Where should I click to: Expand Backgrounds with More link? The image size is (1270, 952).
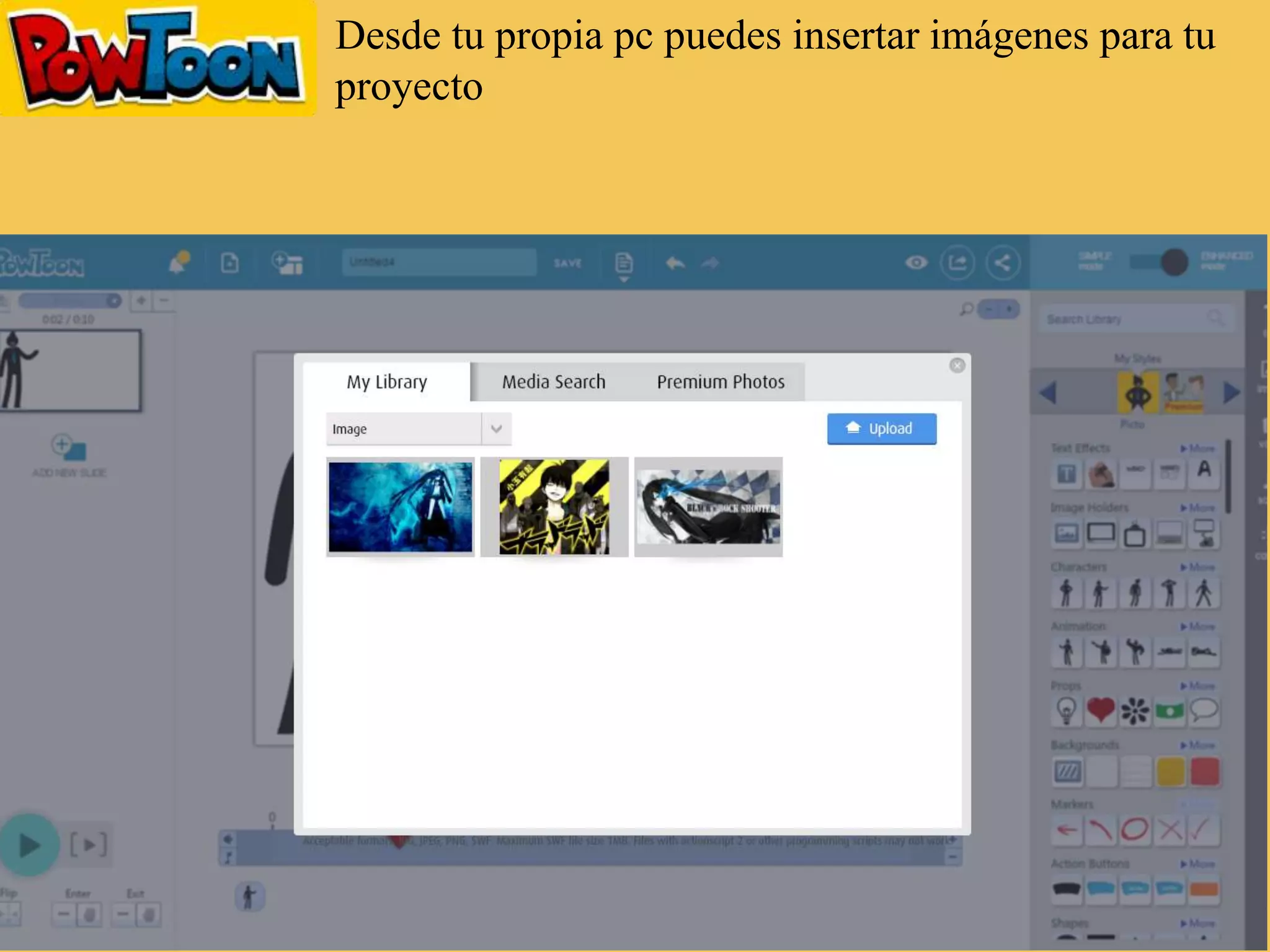1198,745
